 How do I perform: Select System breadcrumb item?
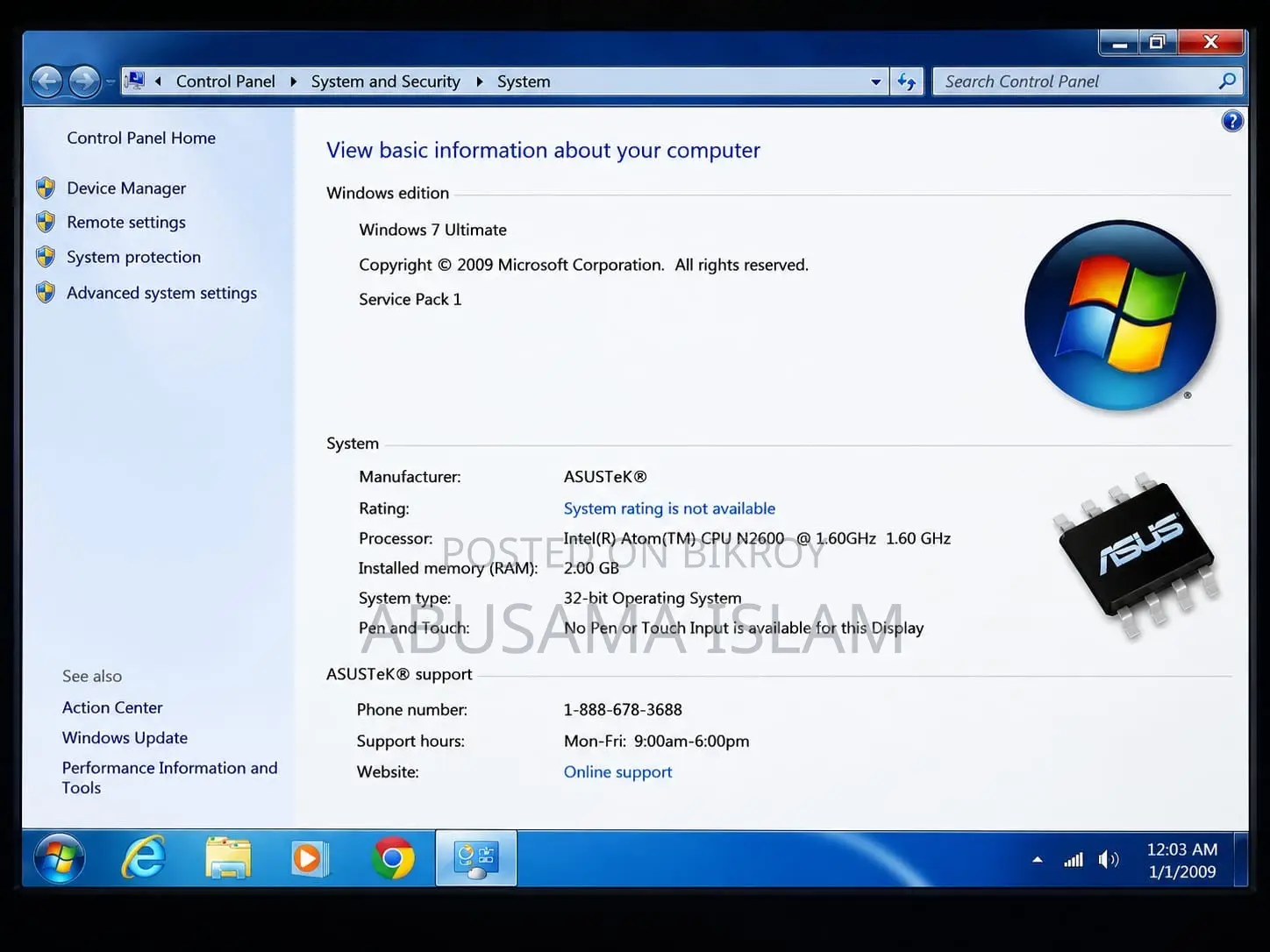pos(524,82)
